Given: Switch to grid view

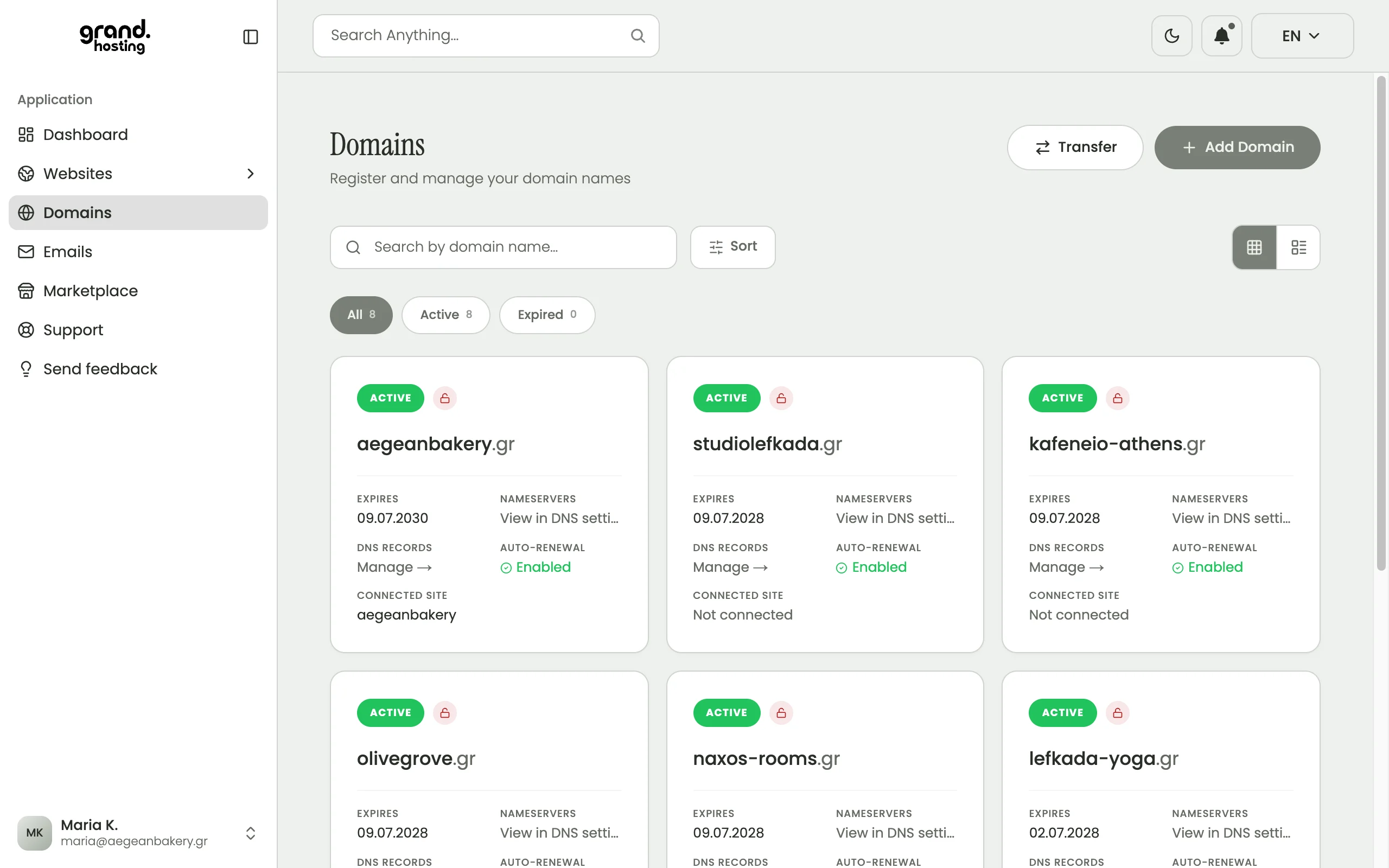Looking at the screenshot, I should click(1254, 247).
